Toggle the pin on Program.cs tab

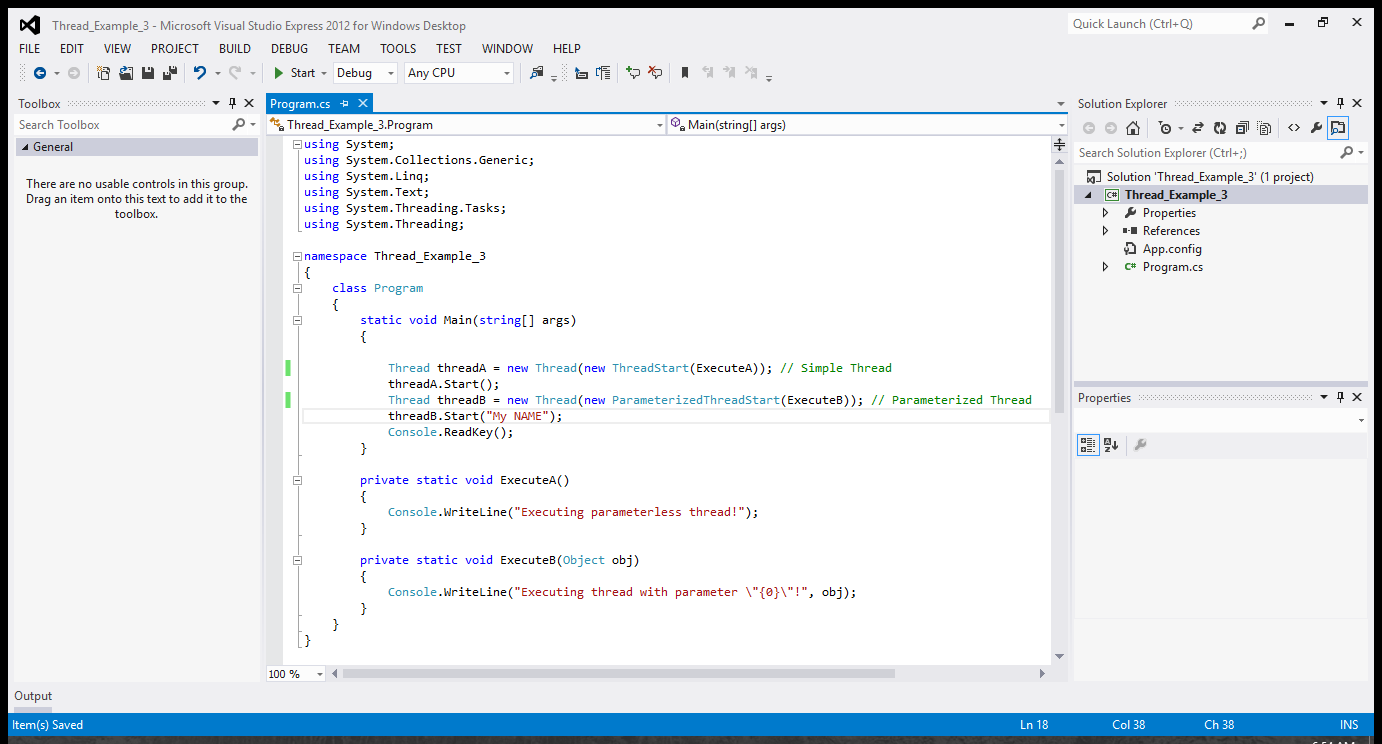coord(344,103)
